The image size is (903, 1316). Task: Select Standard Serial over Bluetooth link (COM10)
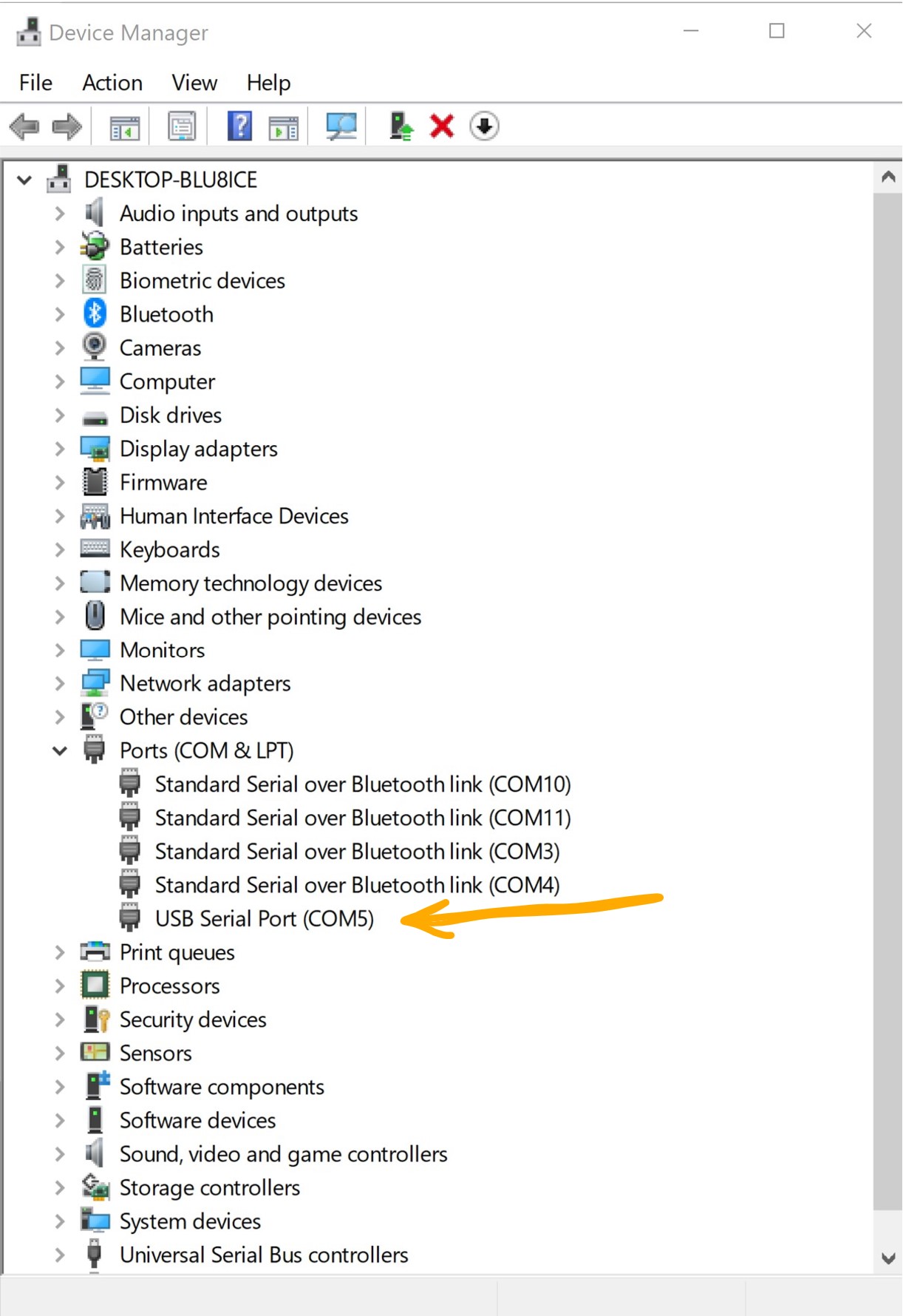[362, 784]
